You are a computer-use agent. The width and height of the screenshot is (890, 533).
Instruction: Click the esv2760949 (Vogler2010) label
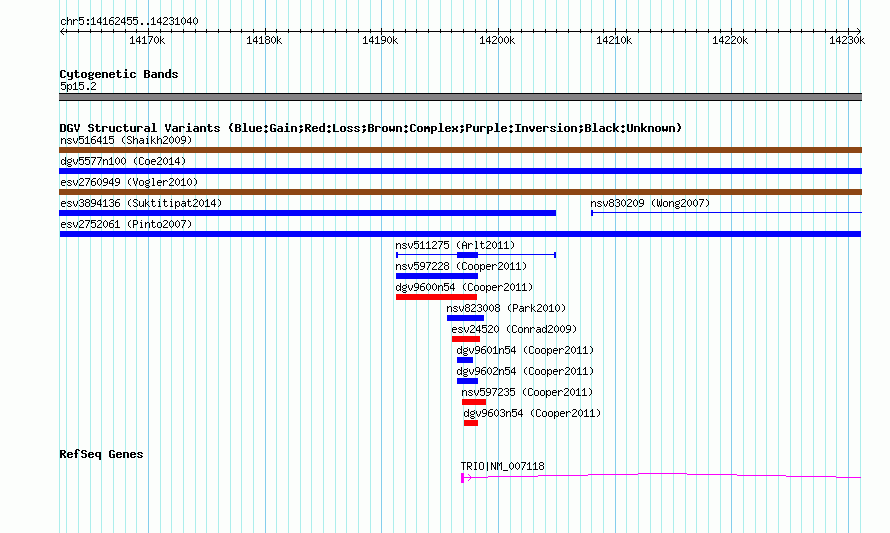129,182
